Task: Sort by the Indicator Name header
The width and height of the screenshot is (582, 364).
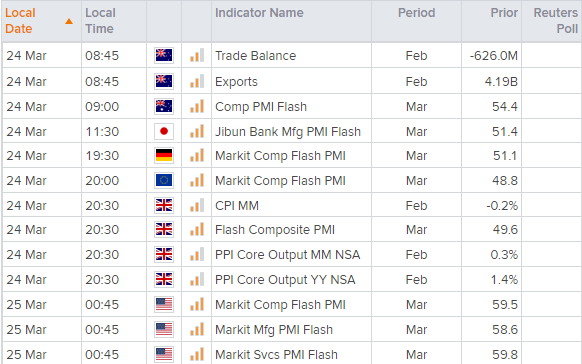Action: pos(259,13)
